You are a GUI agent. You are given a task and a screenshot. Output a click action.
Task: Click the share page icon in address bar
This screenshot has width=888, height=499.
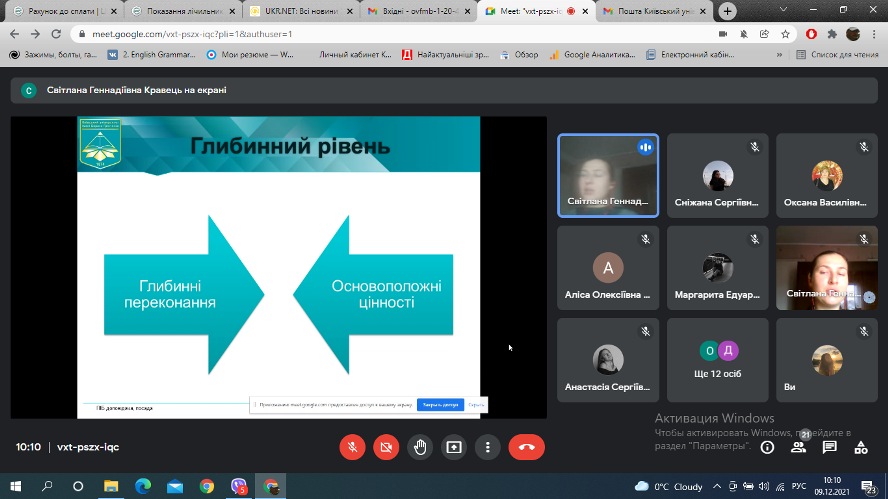point(764,34)
